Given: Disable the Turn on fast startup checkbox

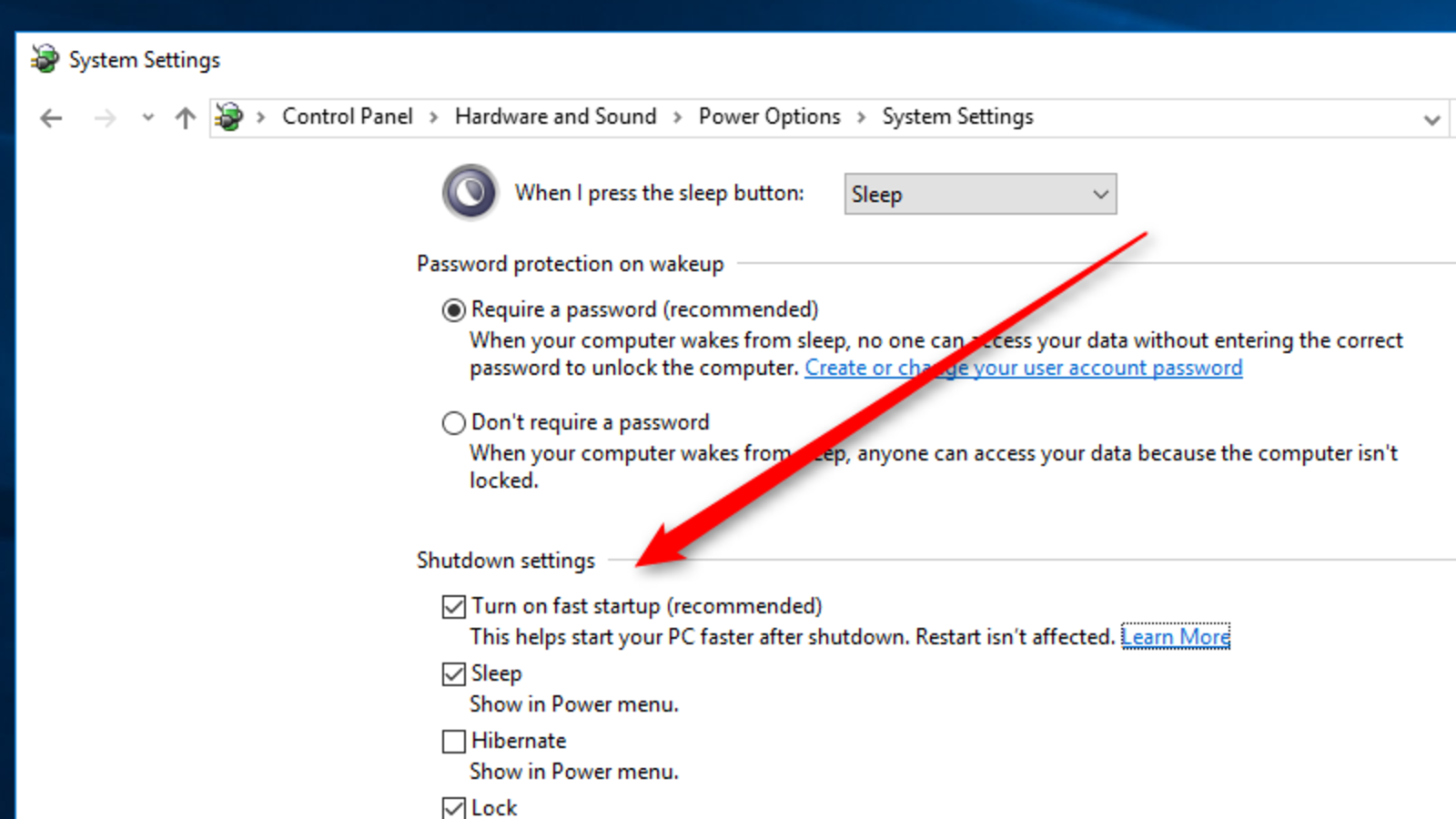Looking at the screenshot, I should tap(453, 606).
